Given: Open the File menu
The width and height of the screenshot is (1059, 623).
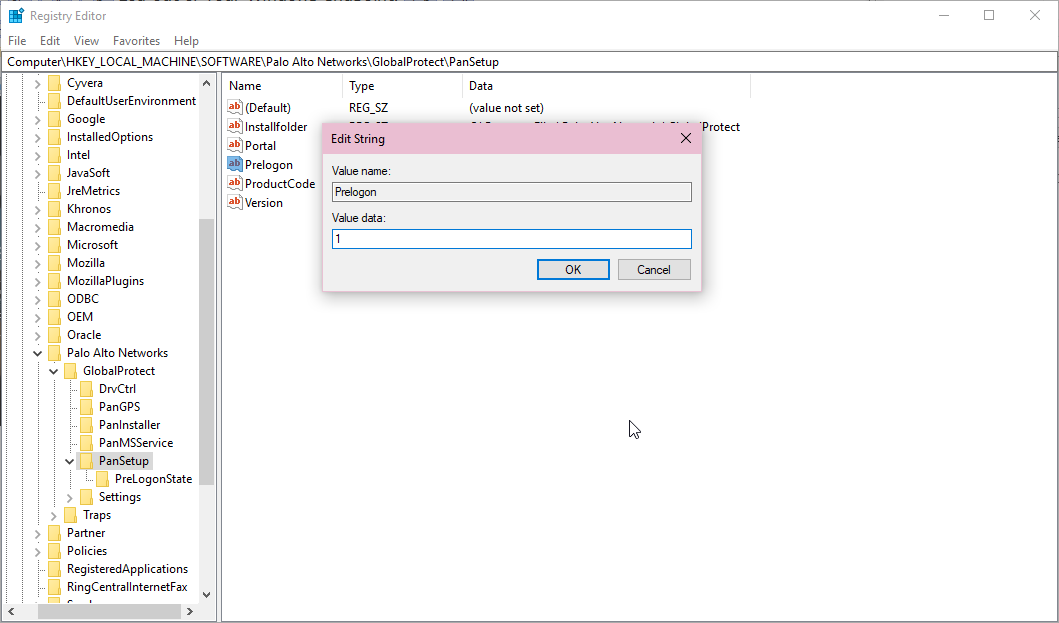Looking at the screenshot, I should tap(17, 41).
